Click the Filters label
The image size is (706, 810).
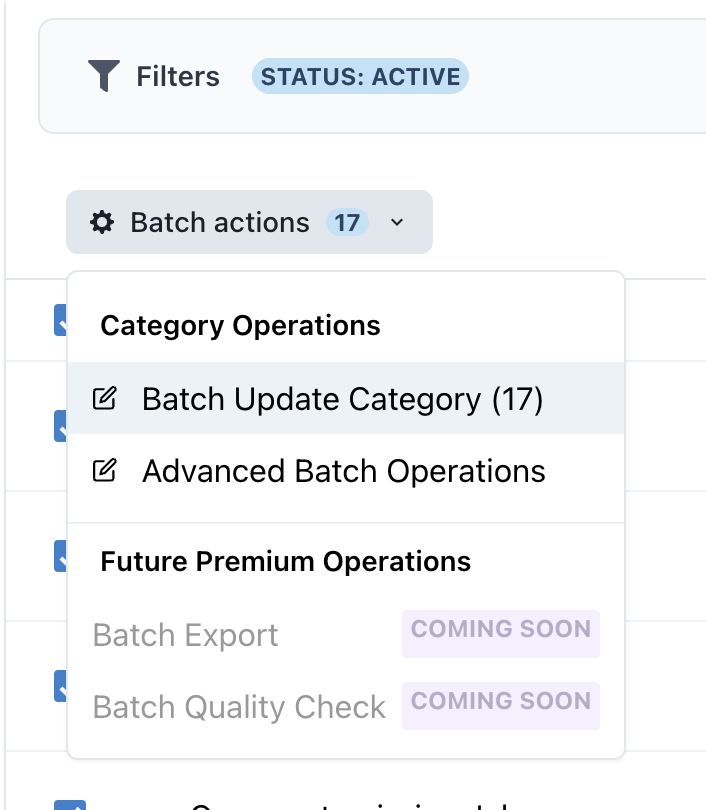click(178, 76)
